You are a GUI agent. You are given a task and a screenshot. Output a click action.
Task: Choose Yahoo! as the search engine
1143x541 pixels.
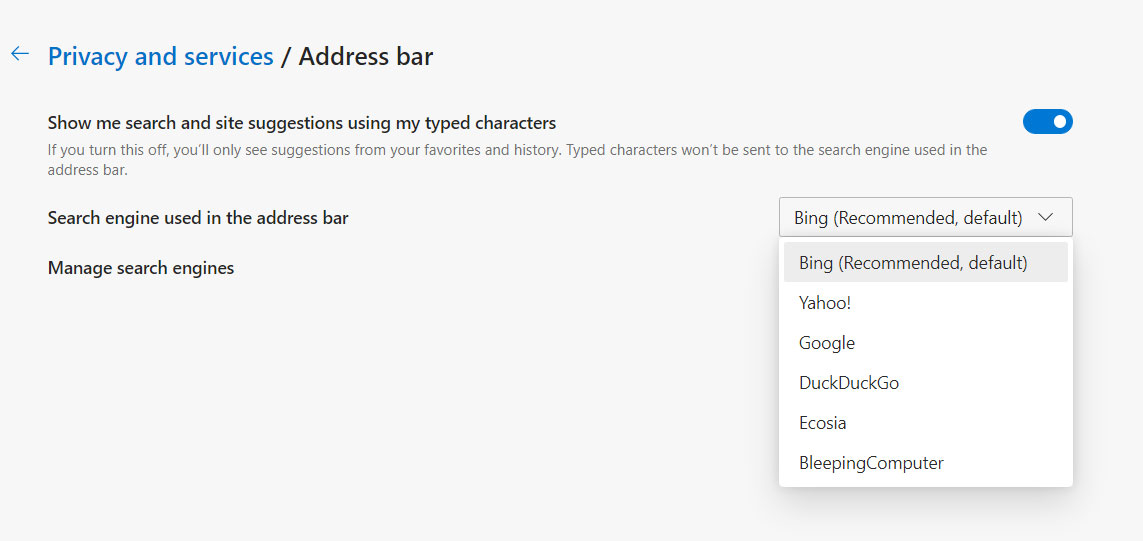[x=926, y=303]
